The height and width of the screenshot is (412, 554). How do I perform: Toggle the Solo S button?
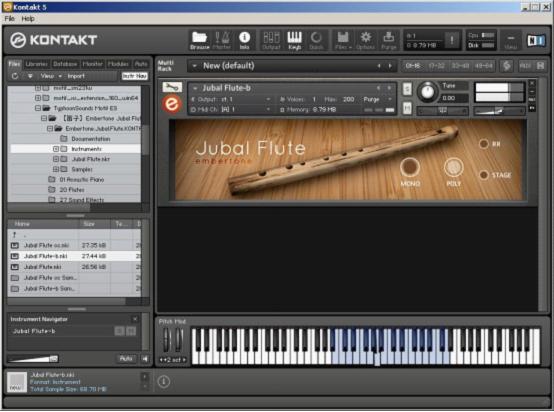(407, 89)
